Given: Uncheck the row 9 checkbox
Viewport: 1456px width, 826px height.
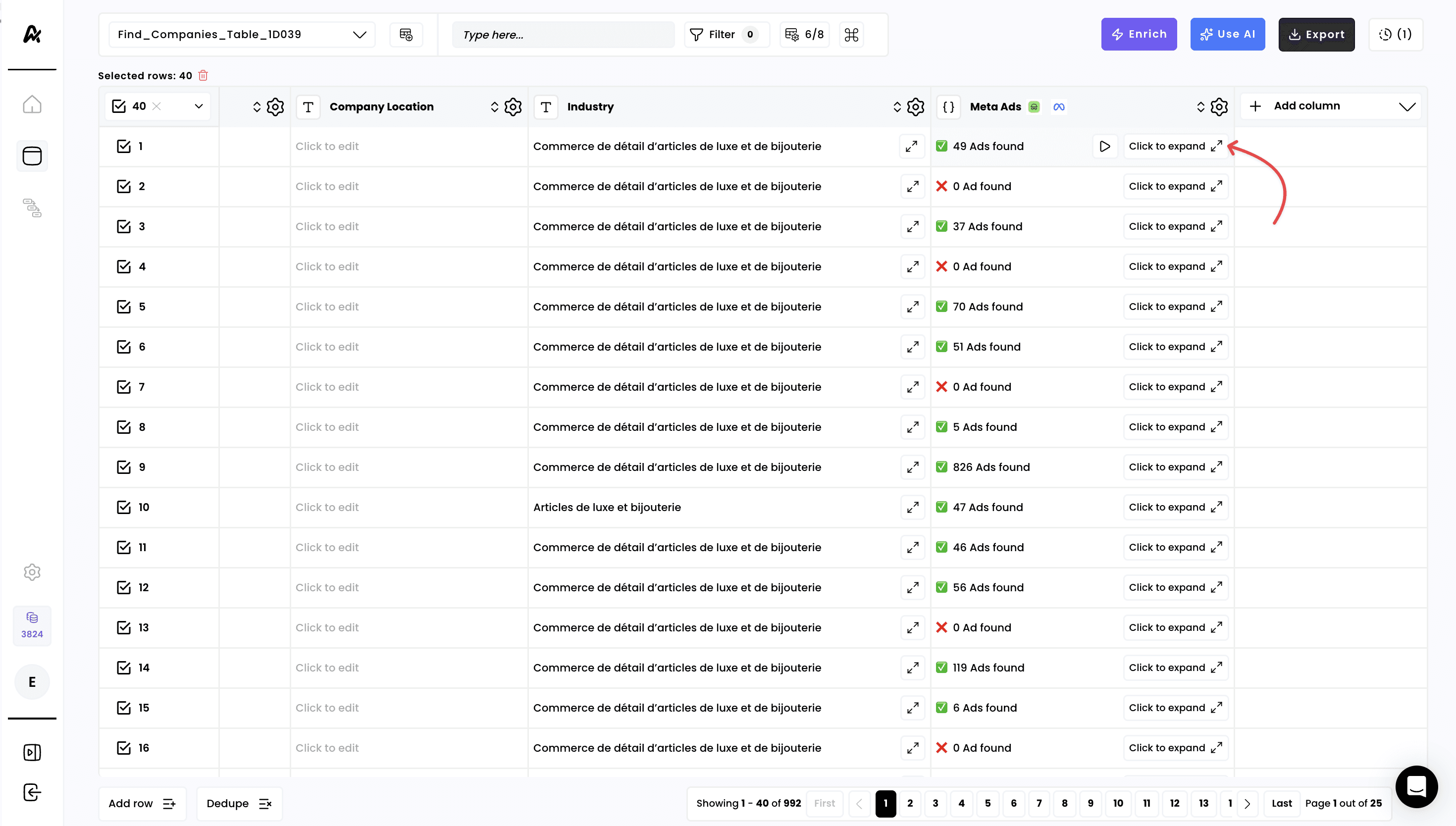Looking at the screenshot, I should click(124, 467).
